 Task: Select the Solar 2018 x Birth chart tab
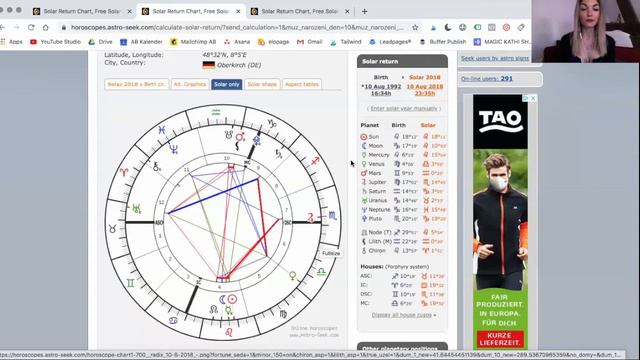tap(136, 84)
